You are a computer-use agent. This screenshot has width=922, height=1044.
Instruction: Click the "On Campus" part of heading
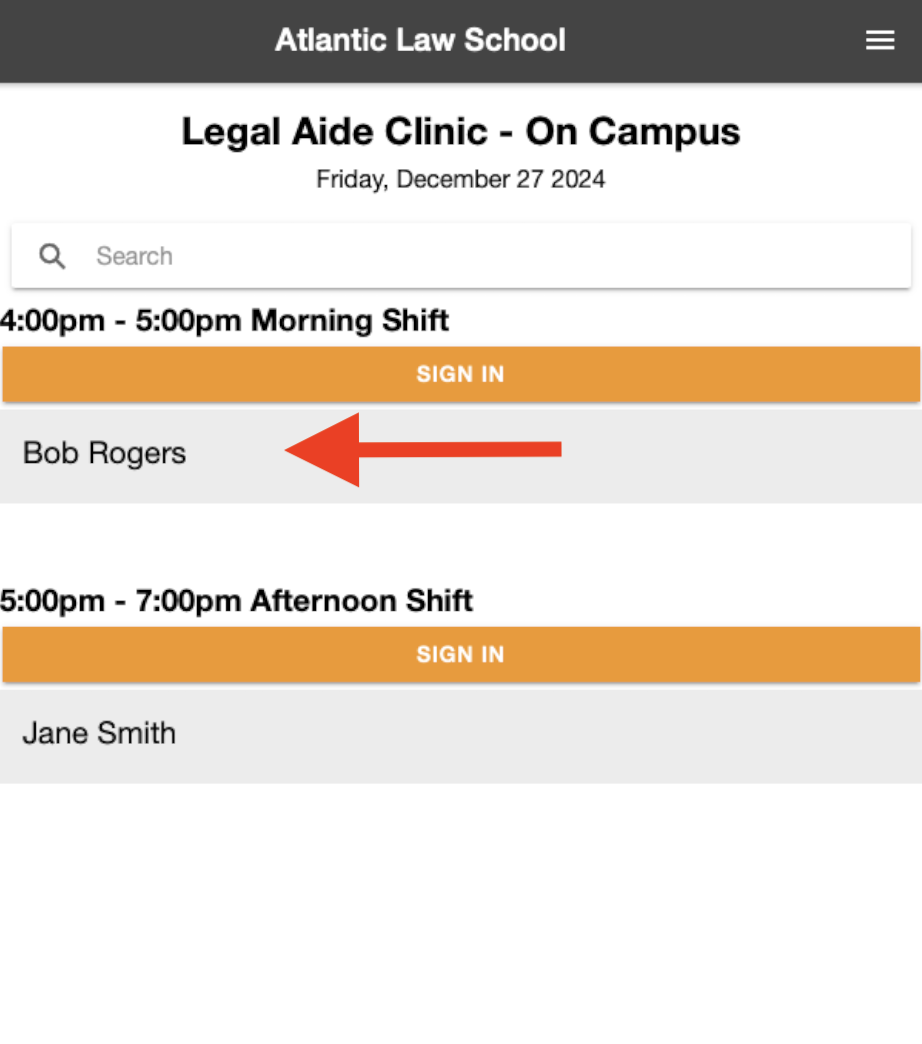tap(633, 132)
